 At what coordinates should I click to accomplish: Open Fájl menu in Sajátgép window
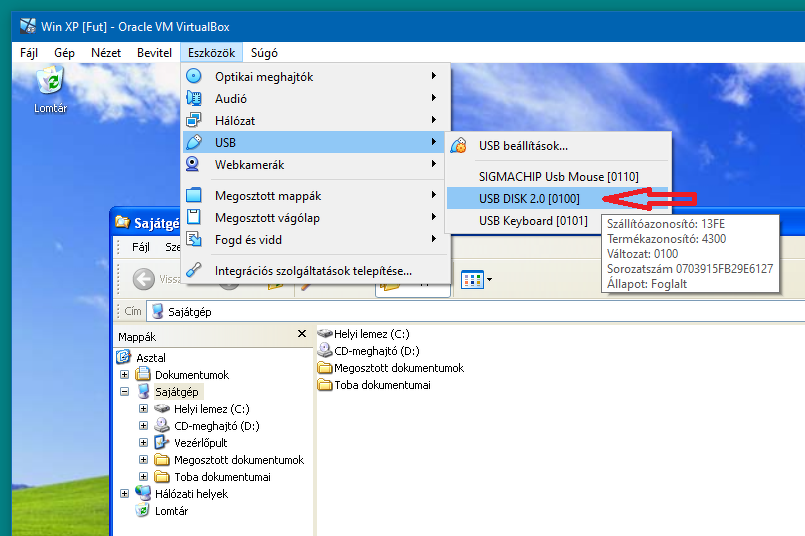point(141,247)
